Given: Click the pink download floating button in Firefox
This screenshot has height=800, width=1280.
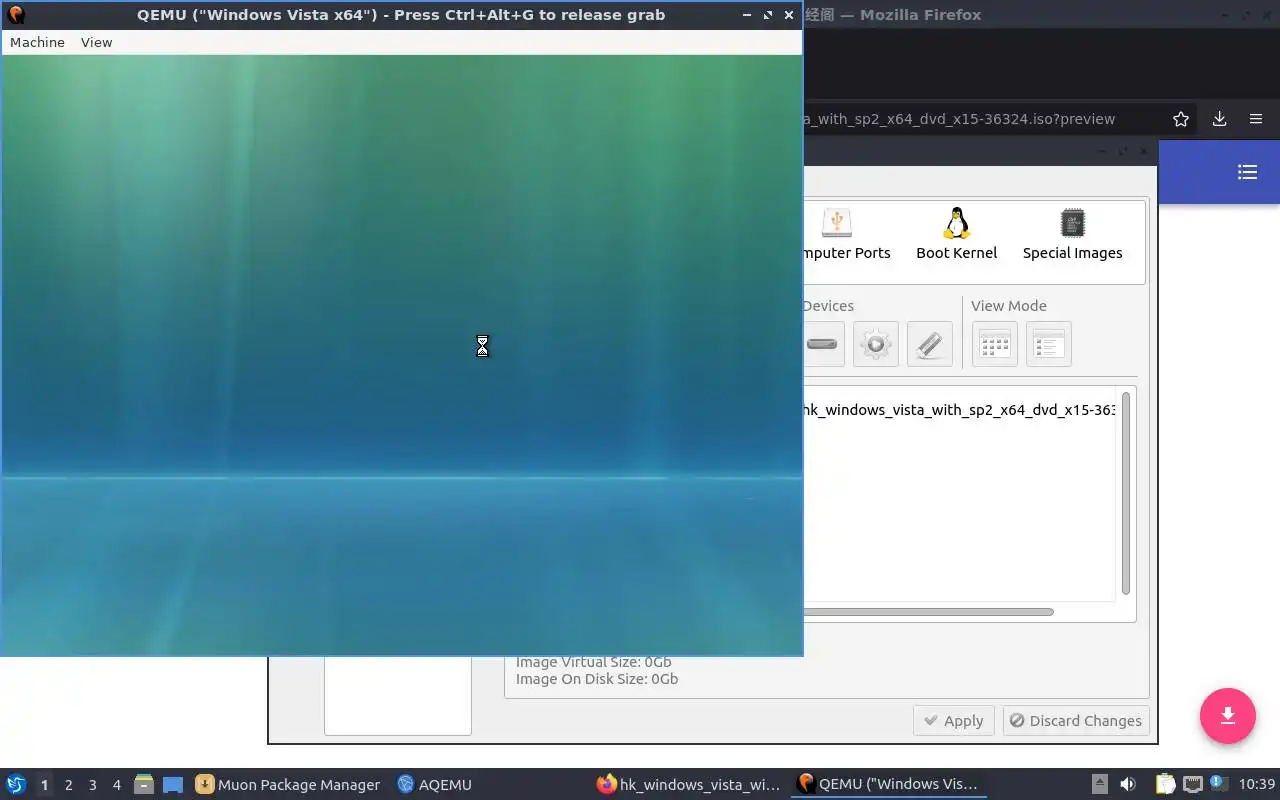Looking at the screenshot, I should pos(1228,716).
